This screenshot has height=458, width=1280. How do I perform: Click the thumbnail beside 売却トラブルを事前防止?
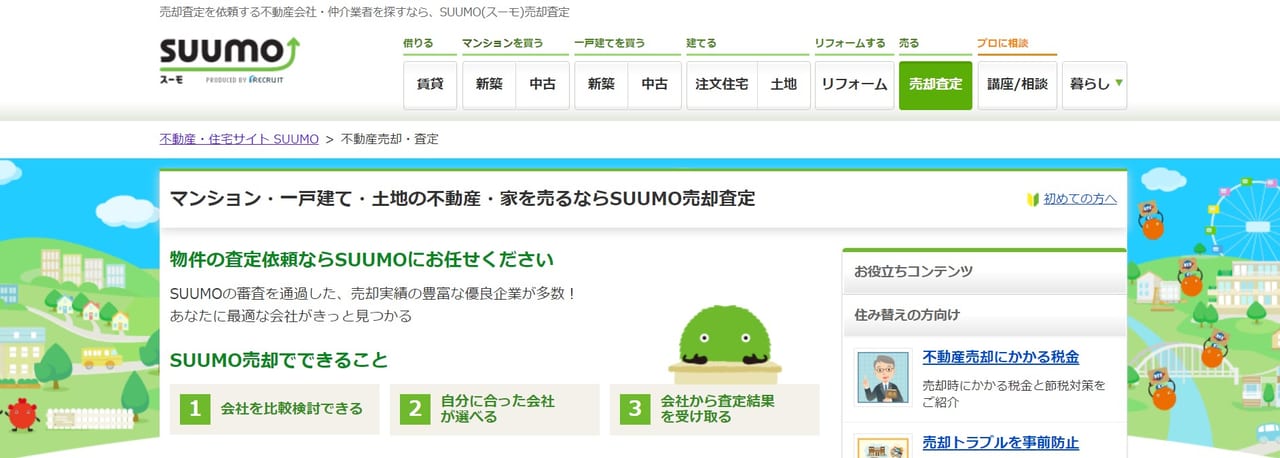[883, 446]
